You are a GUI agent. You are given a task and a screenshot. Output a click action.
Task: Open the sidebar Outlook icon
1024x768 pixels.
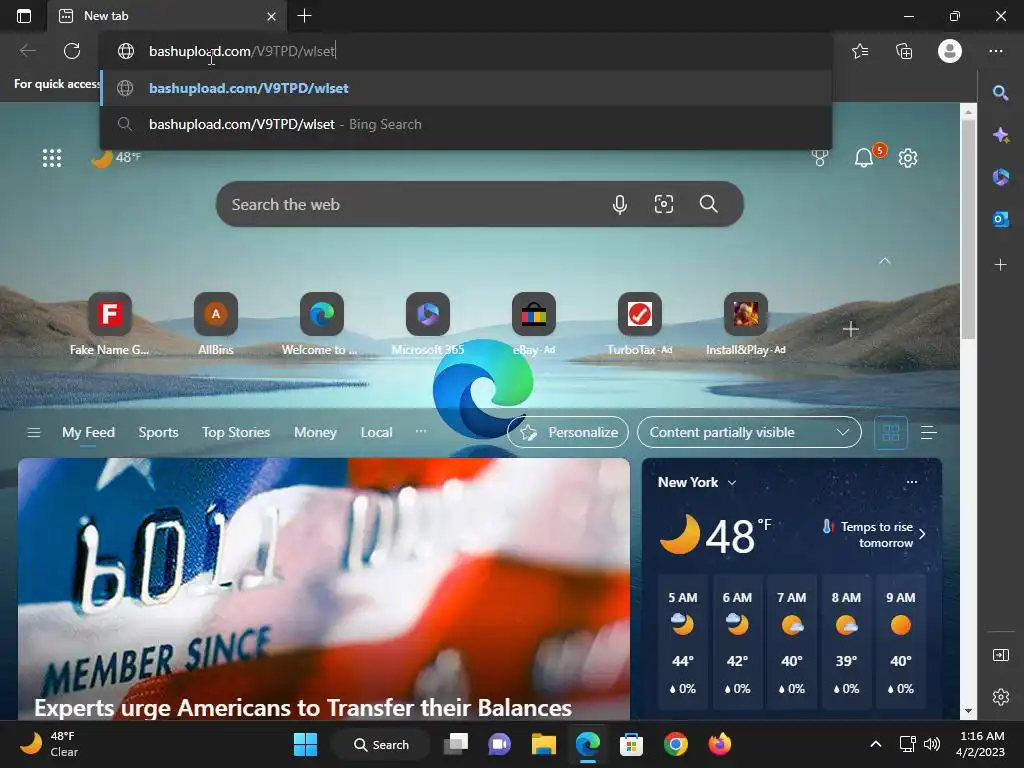click(x=1000, y=219)
